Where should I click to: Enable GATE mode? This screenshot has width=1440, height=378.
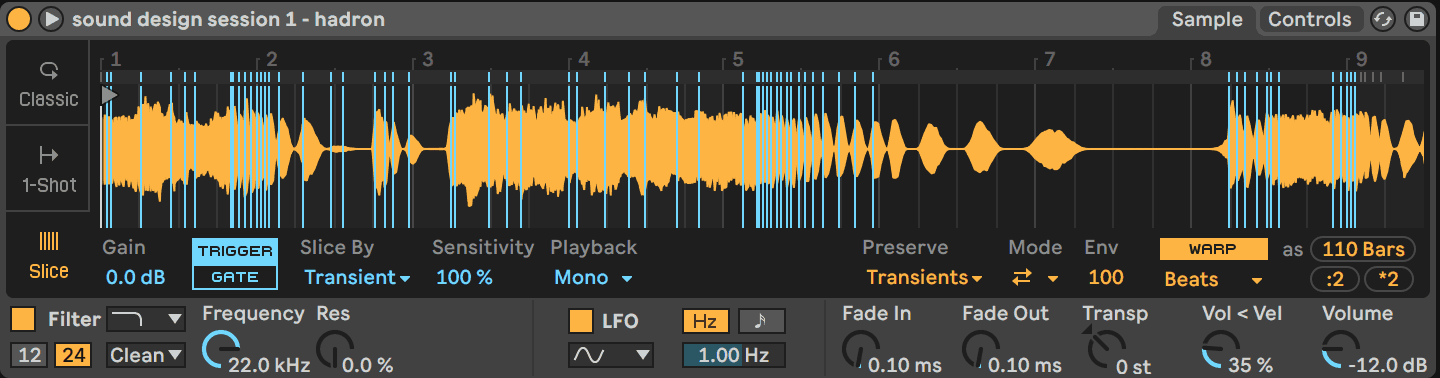(x=235, y=277)
